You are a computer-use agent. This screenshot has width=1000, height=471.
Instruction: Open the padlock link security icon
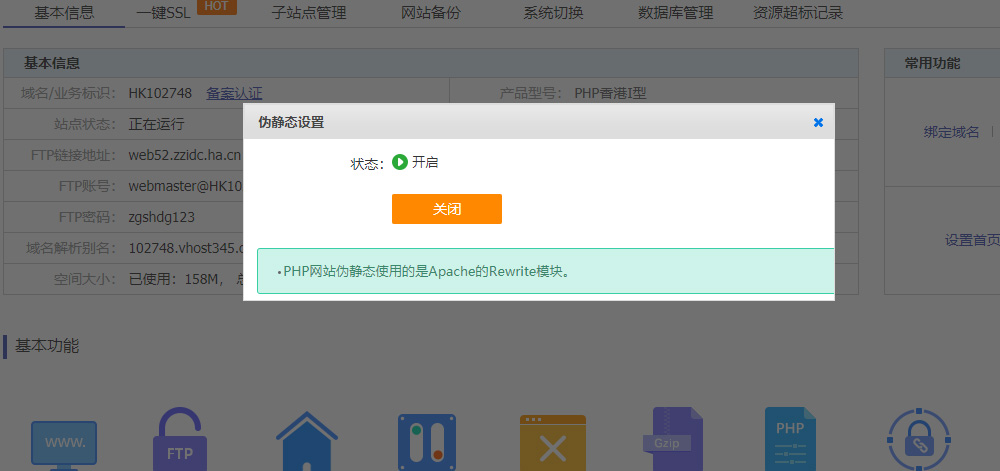click(919, 440)
